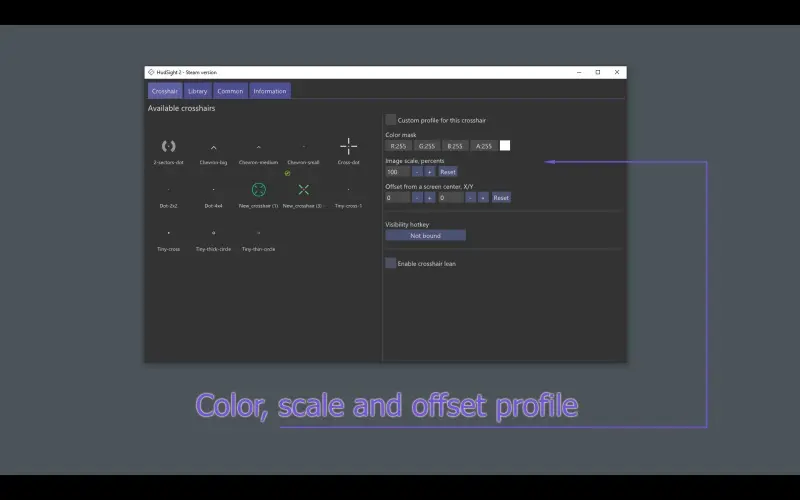Viewport: 800px width, 500px height.
Task: Select the green X New_crosshair (3)
Action: point(303,190)
